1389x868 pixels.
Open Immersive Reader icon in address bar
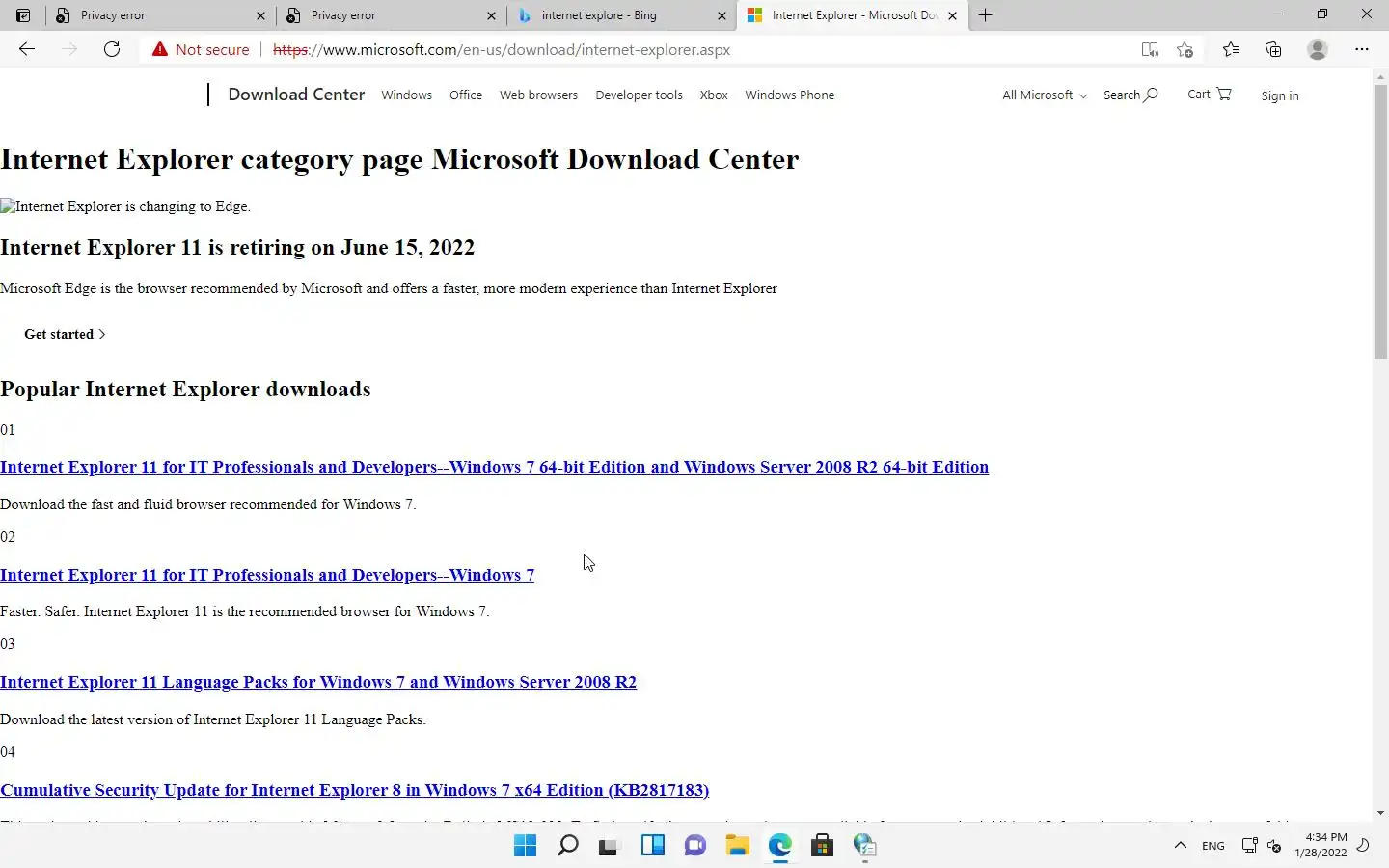[1150, 49]
